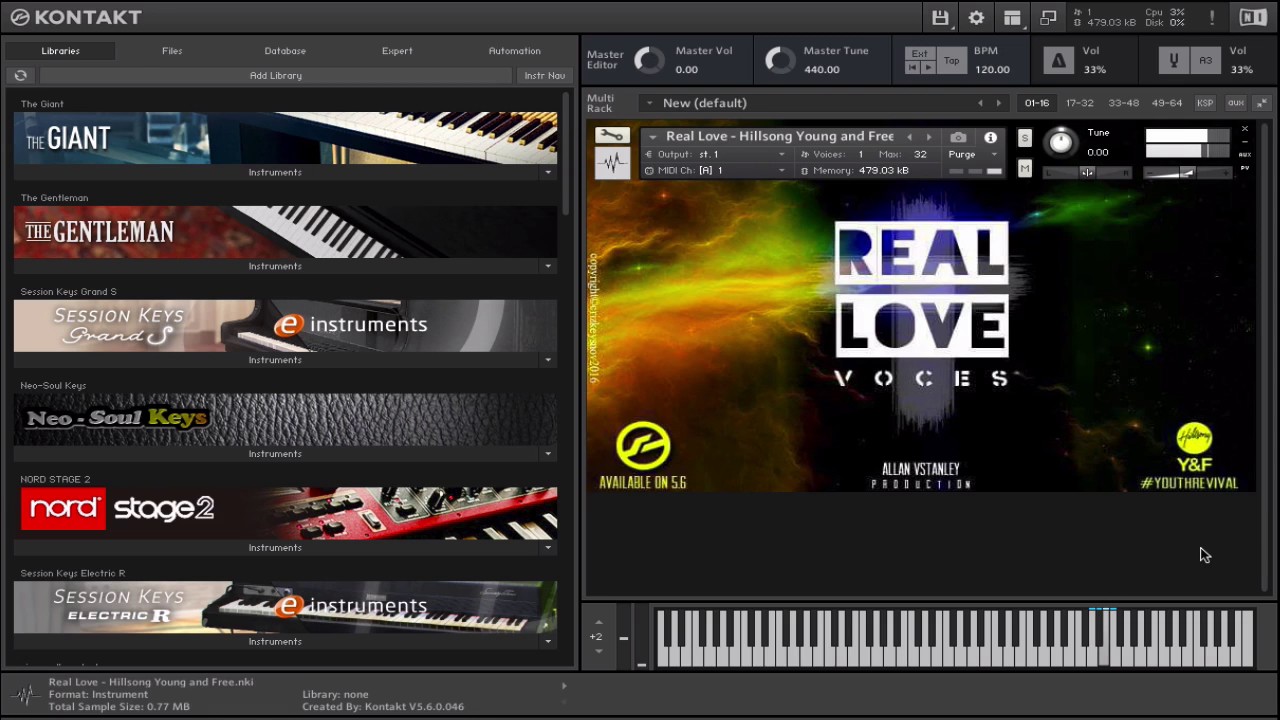
Task: Adjust the Master Tune knob
Action: pos(780,60)
